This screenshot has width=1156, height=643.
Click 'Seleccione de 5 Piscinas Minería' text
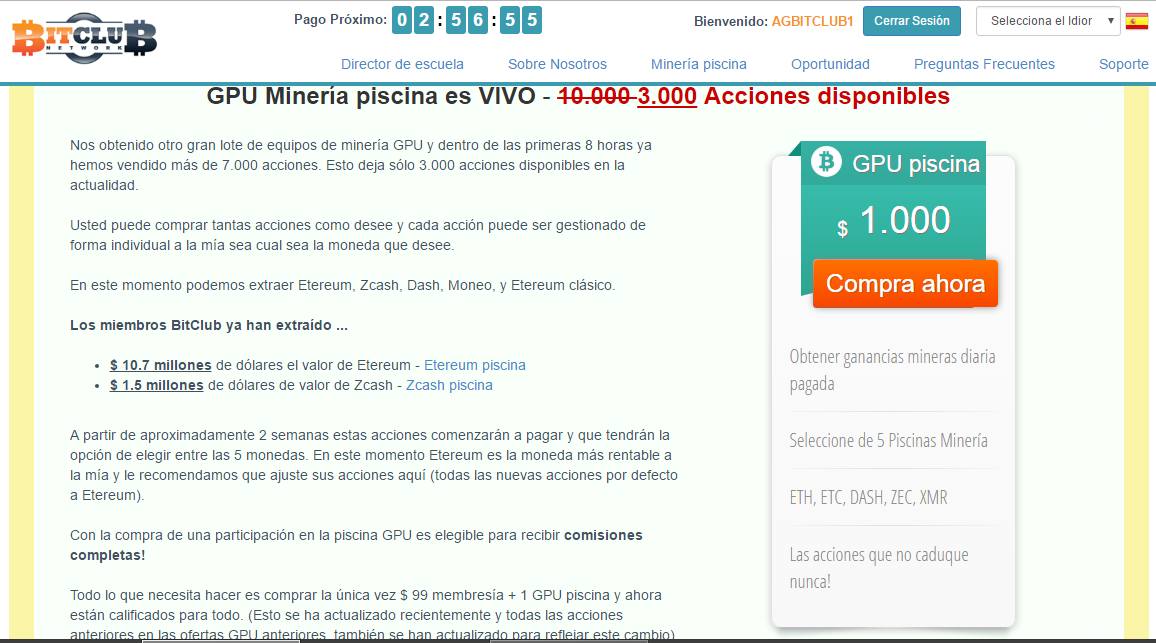888,440
